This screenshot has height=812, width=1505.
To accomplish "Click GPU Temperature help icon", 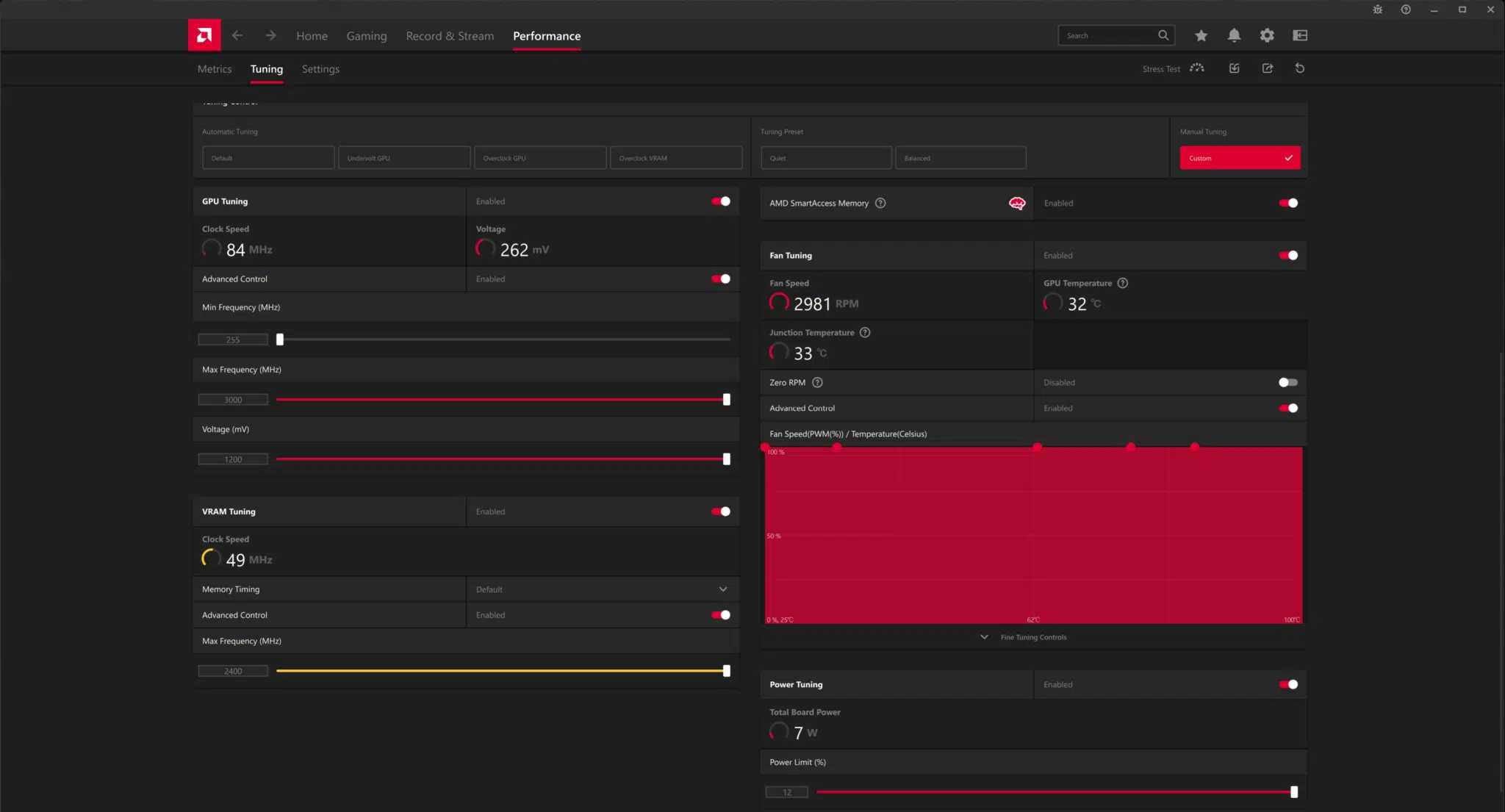I will (1123, 283).
